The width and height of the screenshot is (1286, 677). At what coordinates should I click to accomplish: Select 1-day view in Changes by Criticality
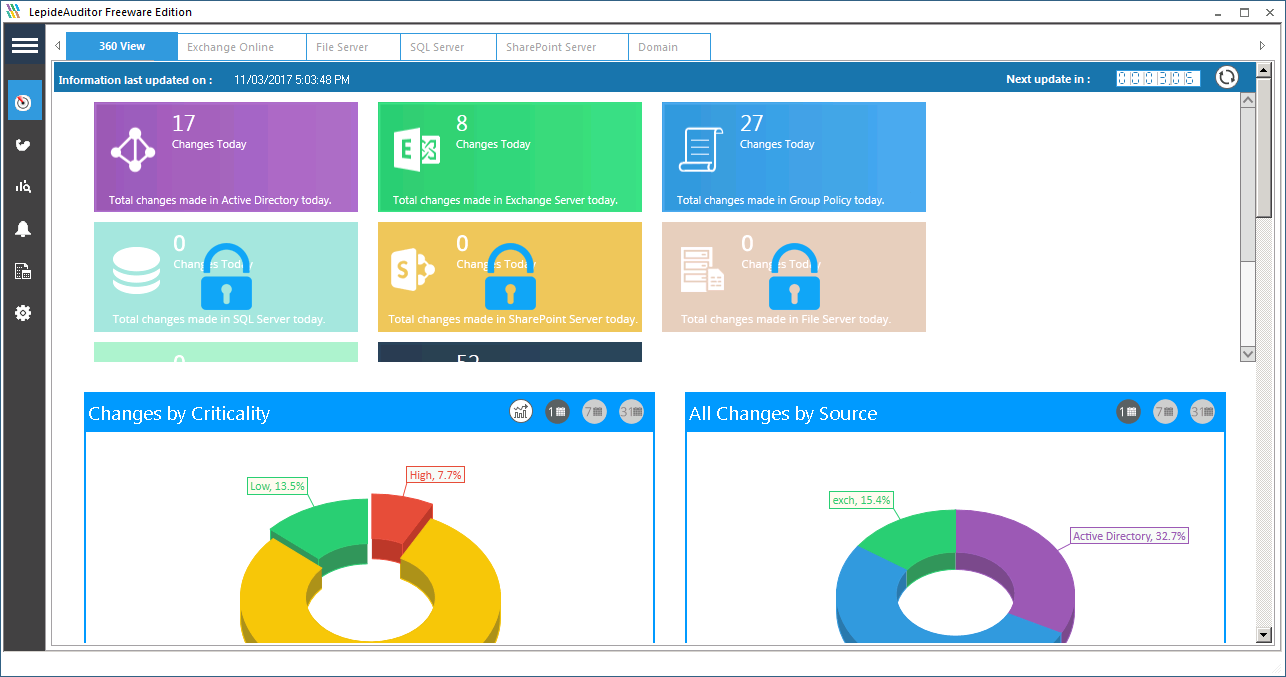point(557,411)
